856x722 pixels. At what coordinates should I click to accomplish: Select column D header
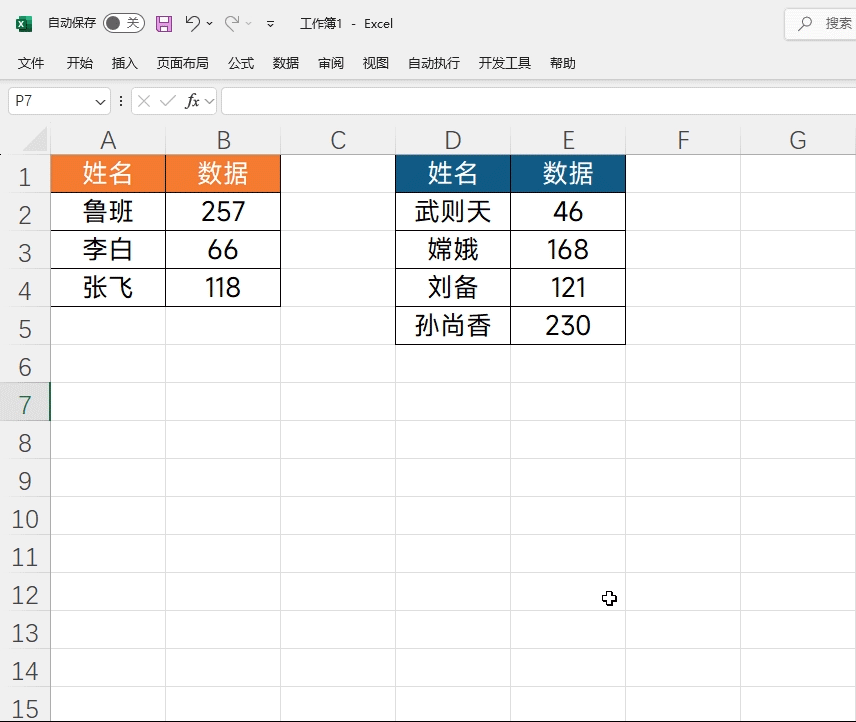pos(453,140)
